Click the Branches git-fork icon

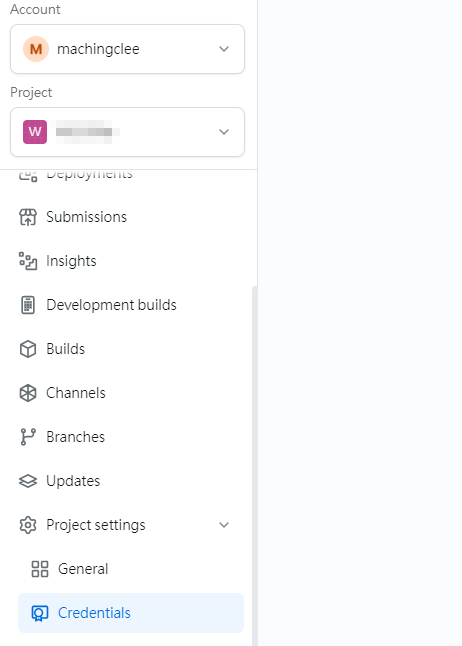pyautogui.click(x=28, y=437)
